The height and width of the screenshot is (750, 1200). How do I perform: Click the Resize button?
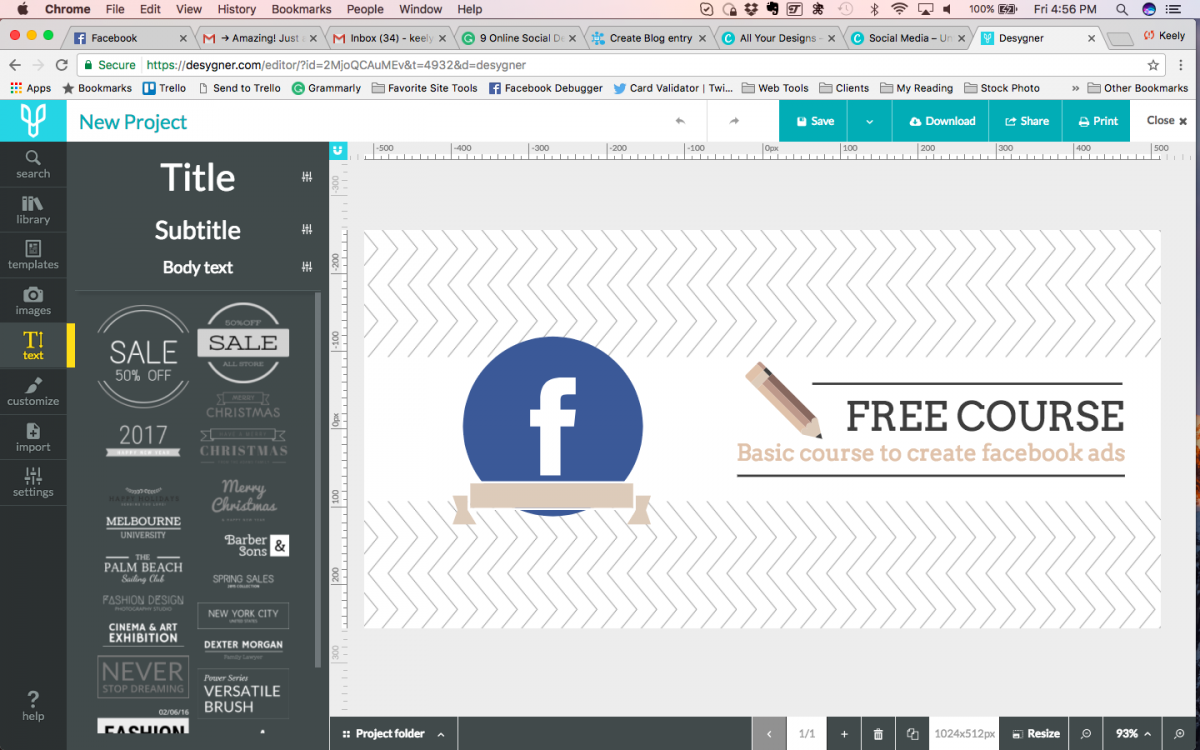(1035, 734)
